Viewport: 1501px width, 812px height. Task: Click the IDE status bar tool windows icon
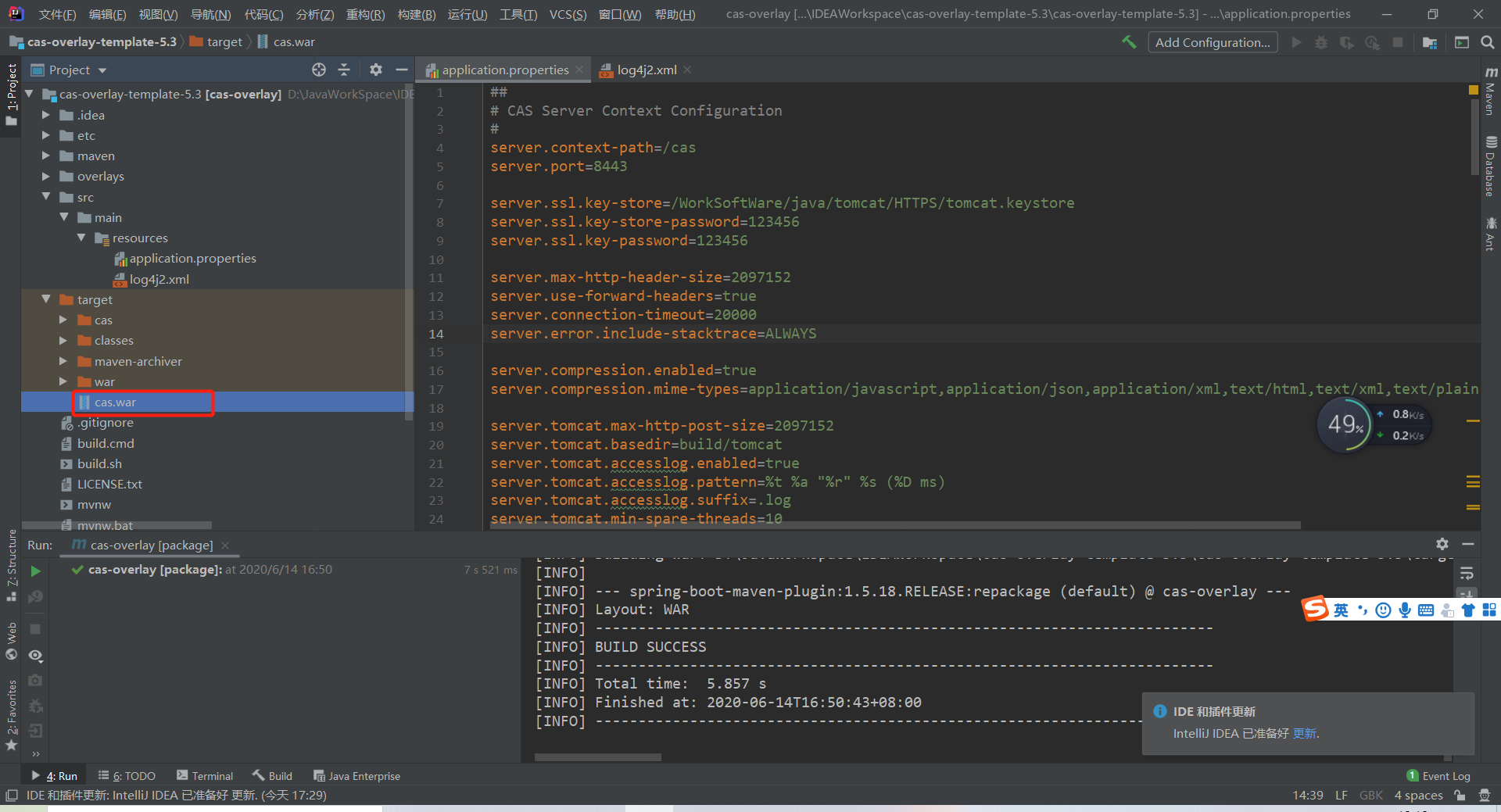coord(11,796)
